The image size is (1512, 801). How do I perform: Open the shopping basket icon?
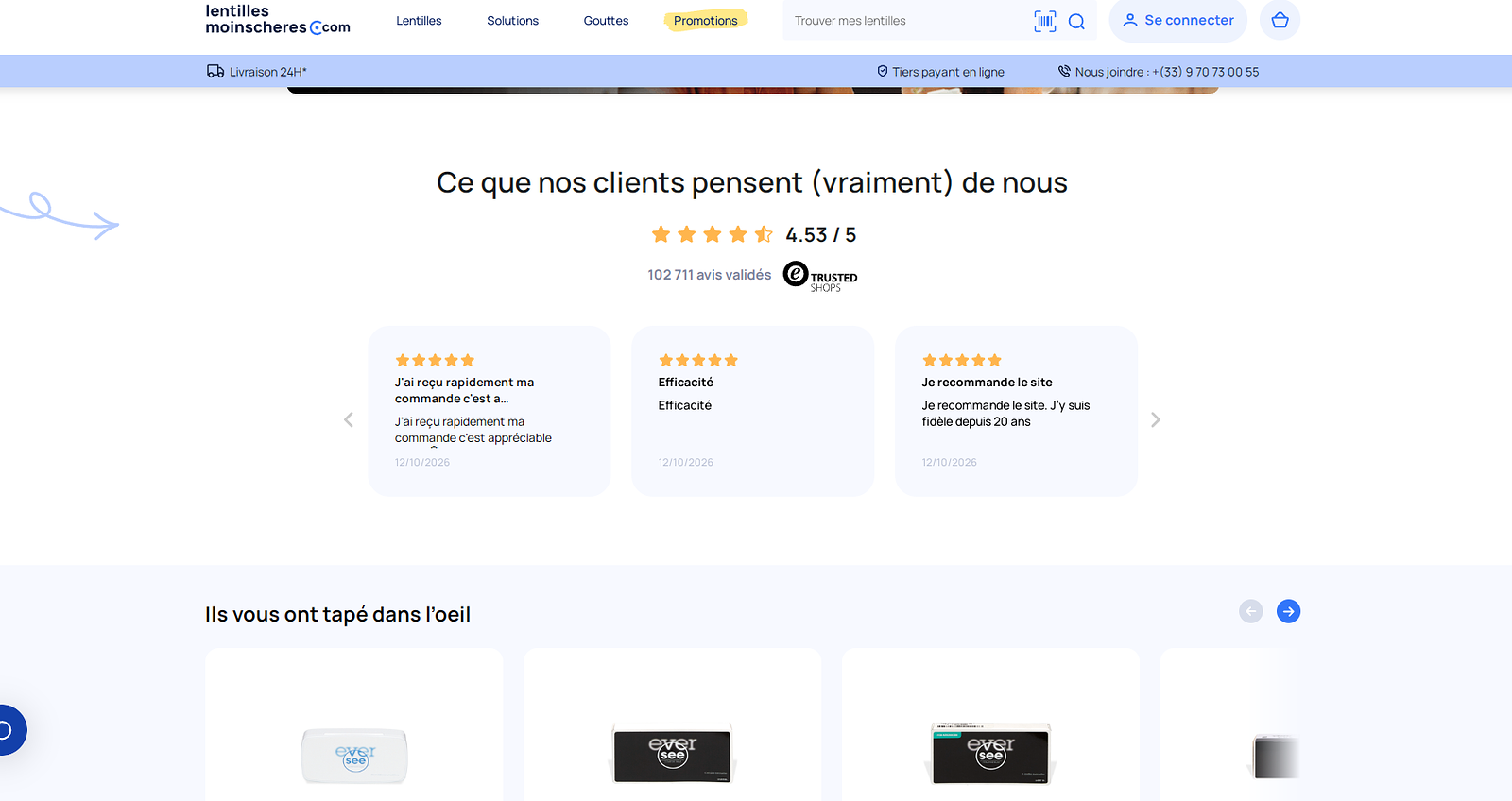tap(1280, 20)
